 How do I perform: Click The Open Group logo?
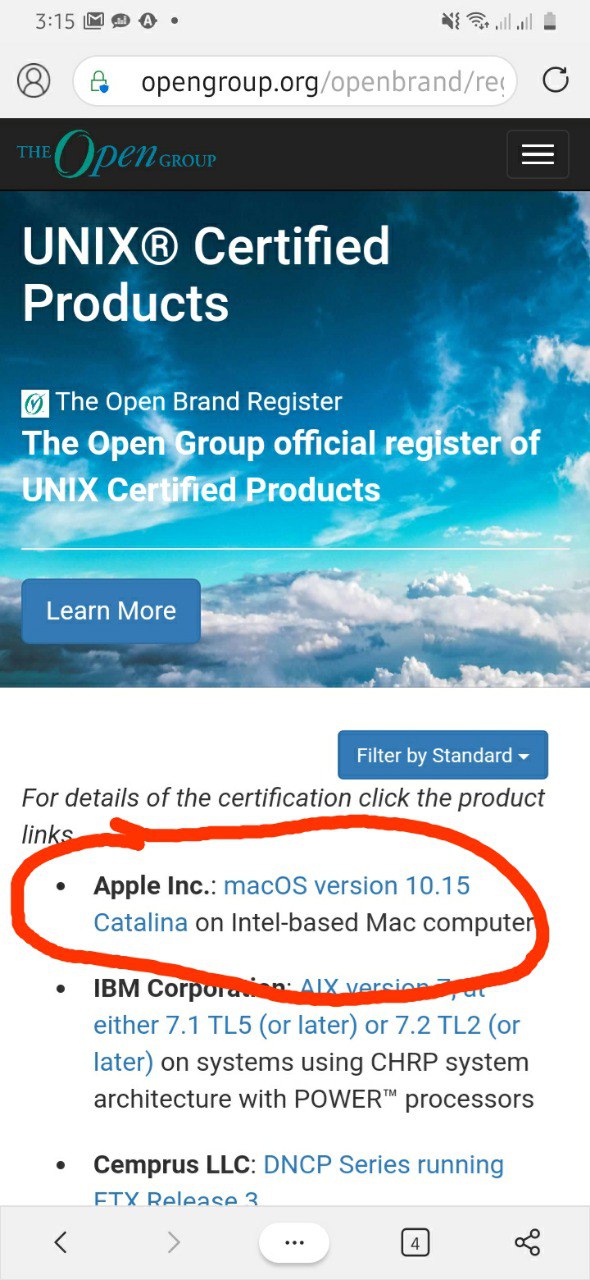click(x=116, y=154)
